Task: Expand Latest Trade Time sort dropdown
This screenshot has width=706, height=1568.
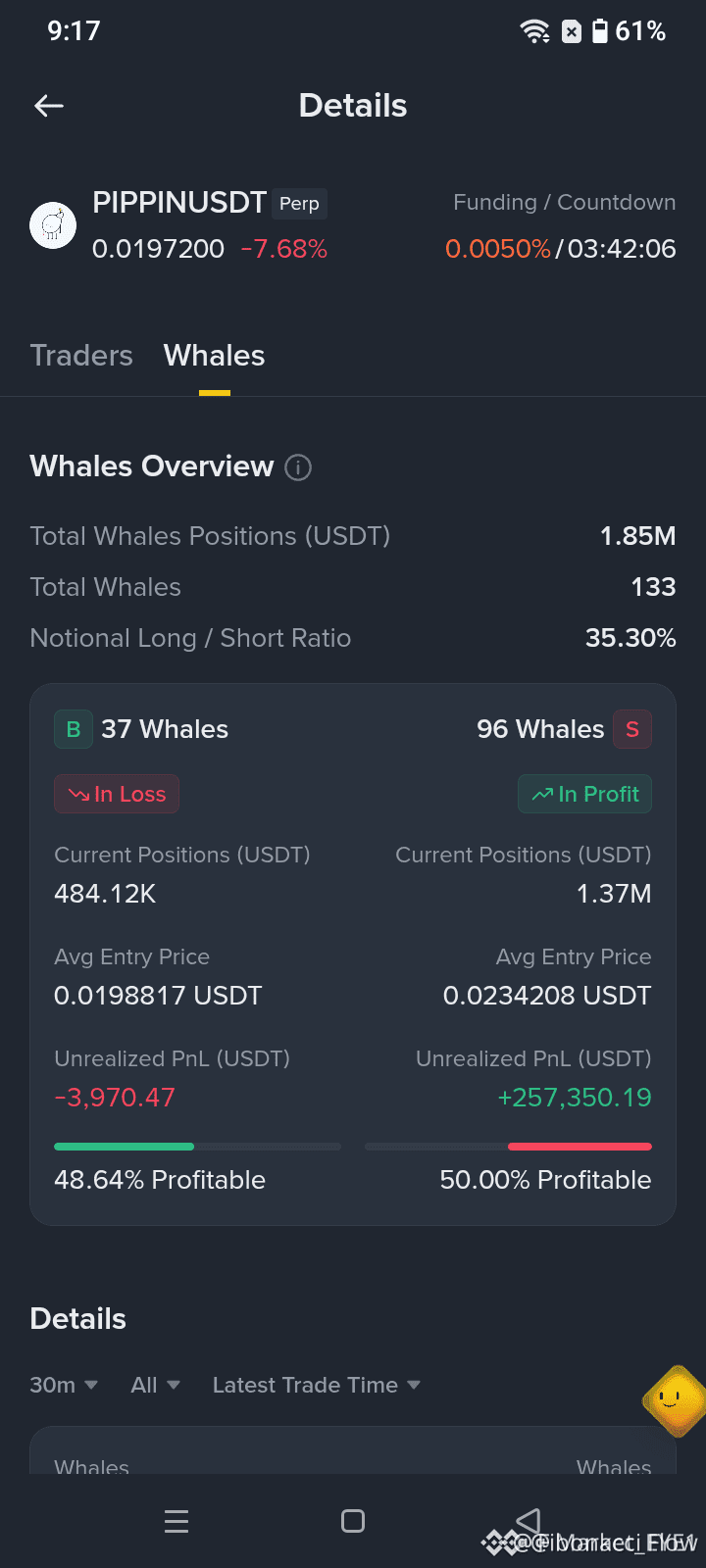Action: (317, 1385)
